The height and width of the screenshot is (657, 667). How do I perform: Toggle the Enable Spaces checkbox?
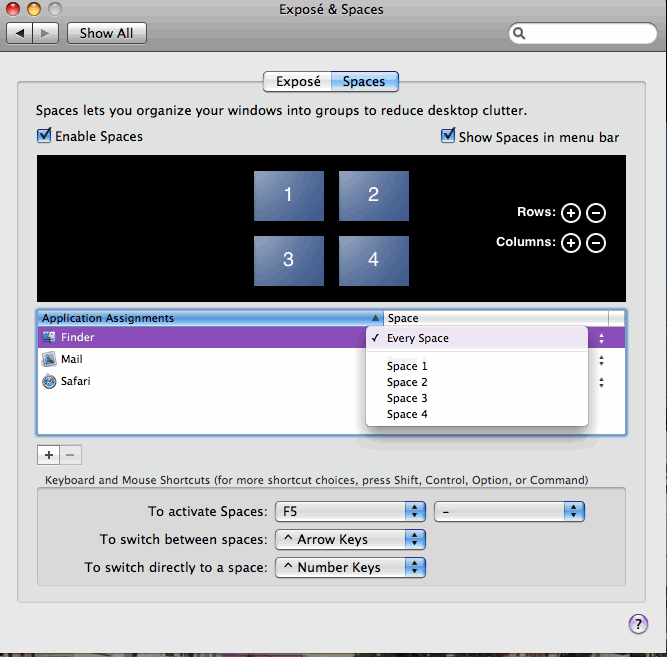point(44,136)
